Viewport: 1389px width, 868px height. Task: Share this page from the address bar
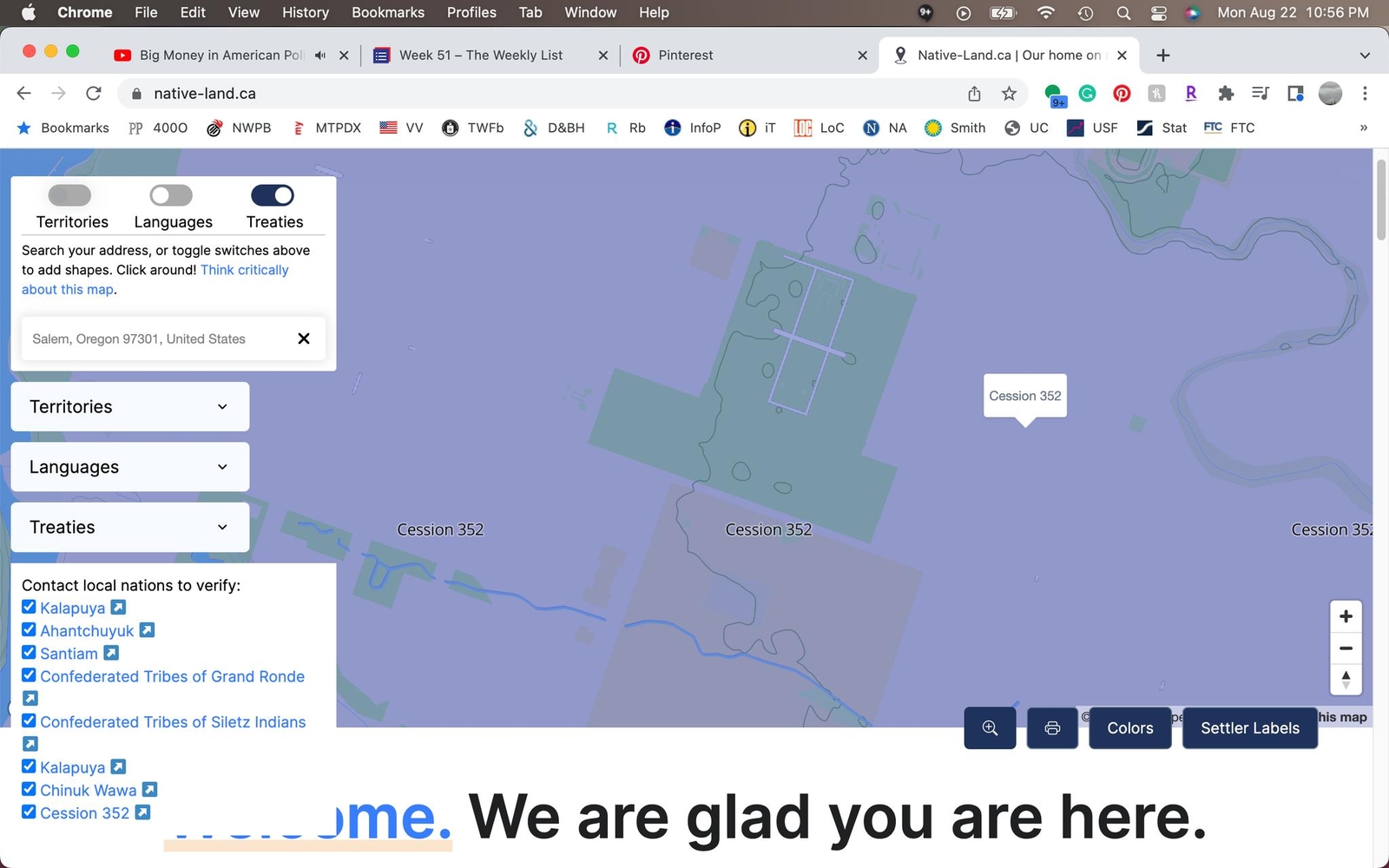[974, 93]
